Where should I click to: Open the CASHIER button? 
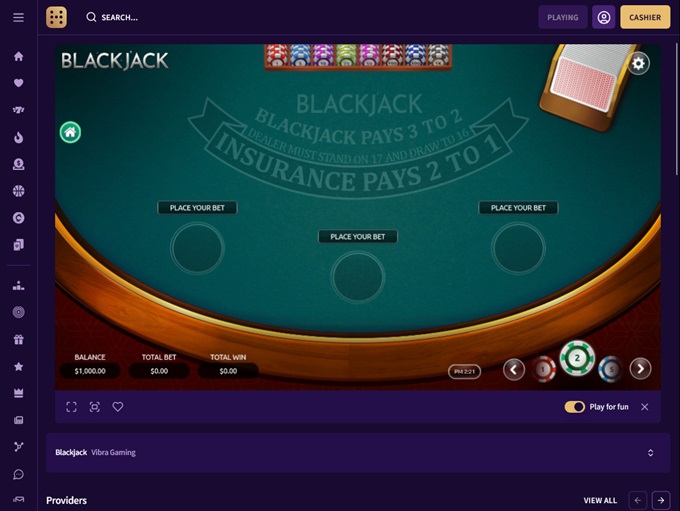tap(645, 17)
